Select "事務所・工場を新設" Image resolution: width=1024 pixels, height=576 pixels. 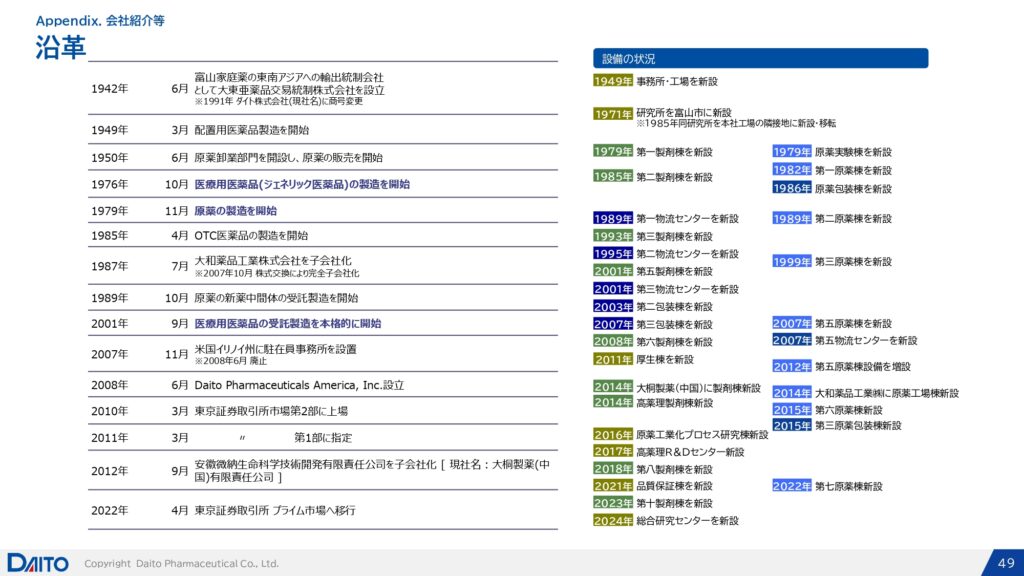(x=677, y=82)
